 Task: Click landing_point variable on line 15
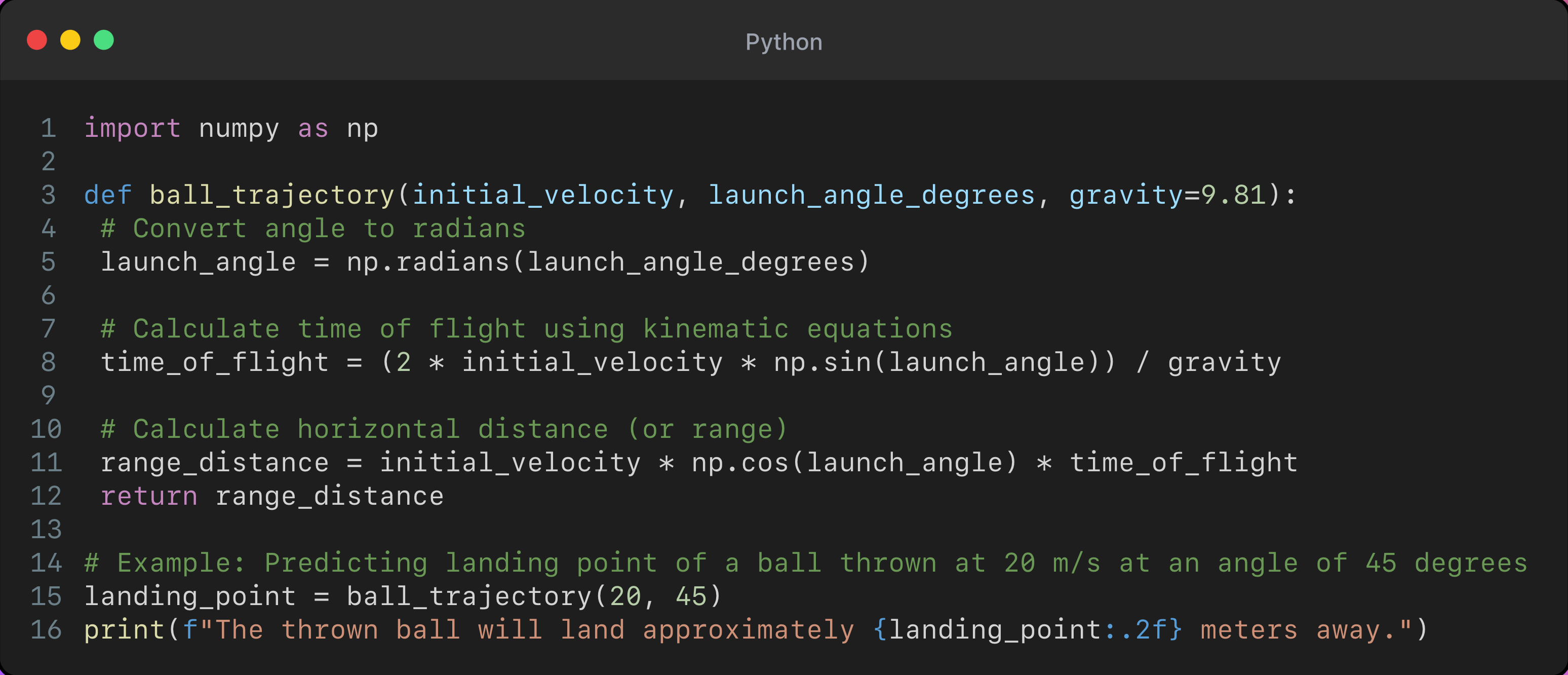pyautogui.click(x=190, y=596)
